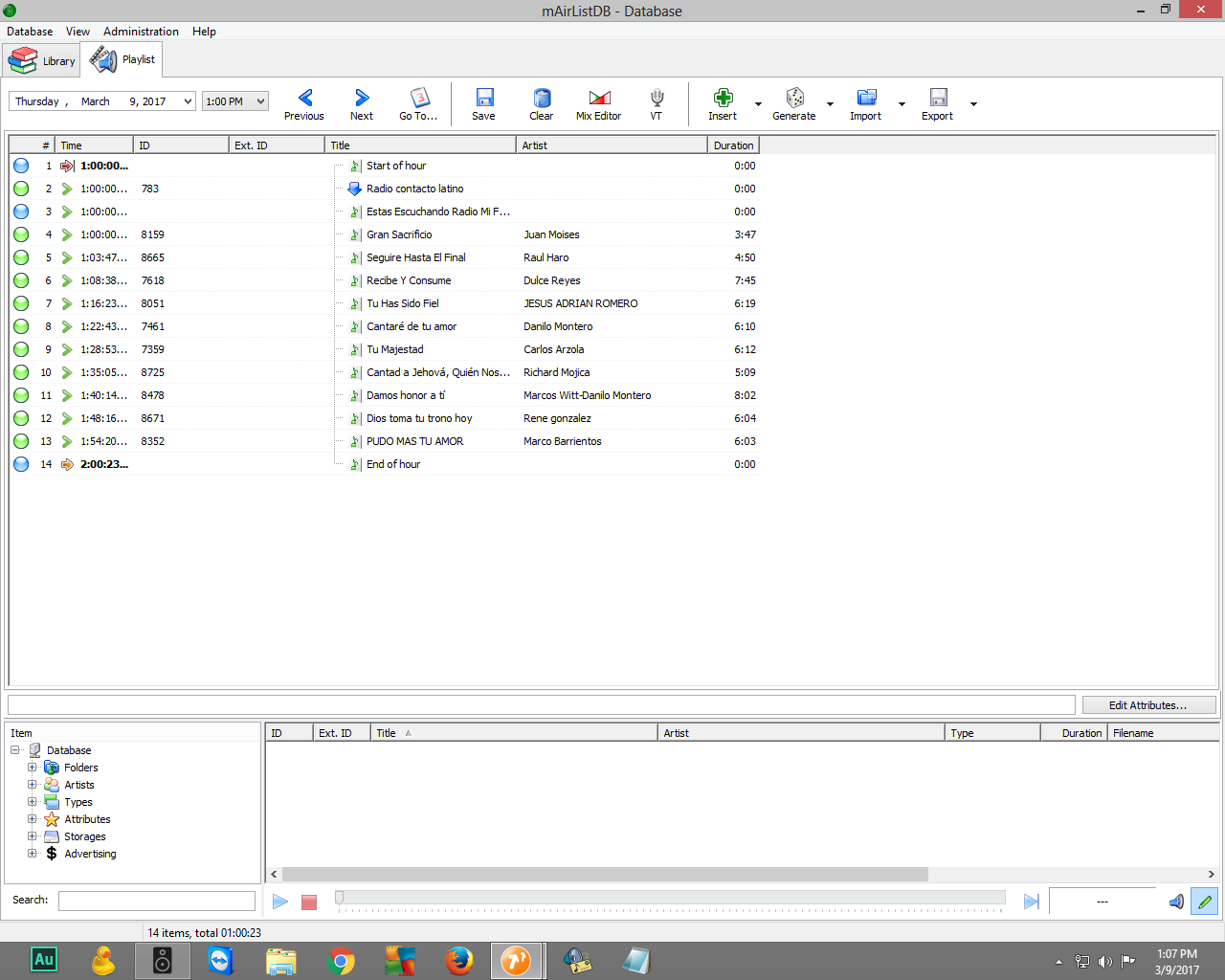The width and height of the screenshot is (1225, 980).
Task: Expand the Folders tree node
Action: tap(33, 768)
